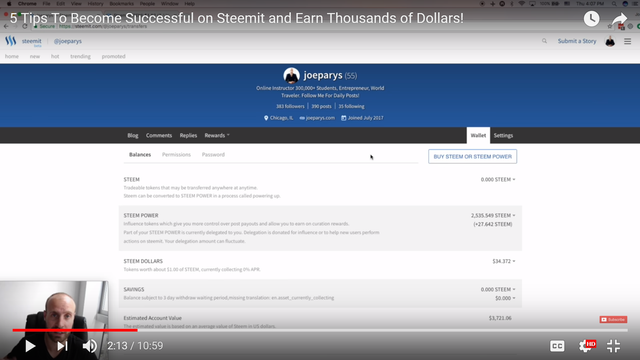Click the Share arrow icon
640x360 pixels.
click(x=619, y=19)
